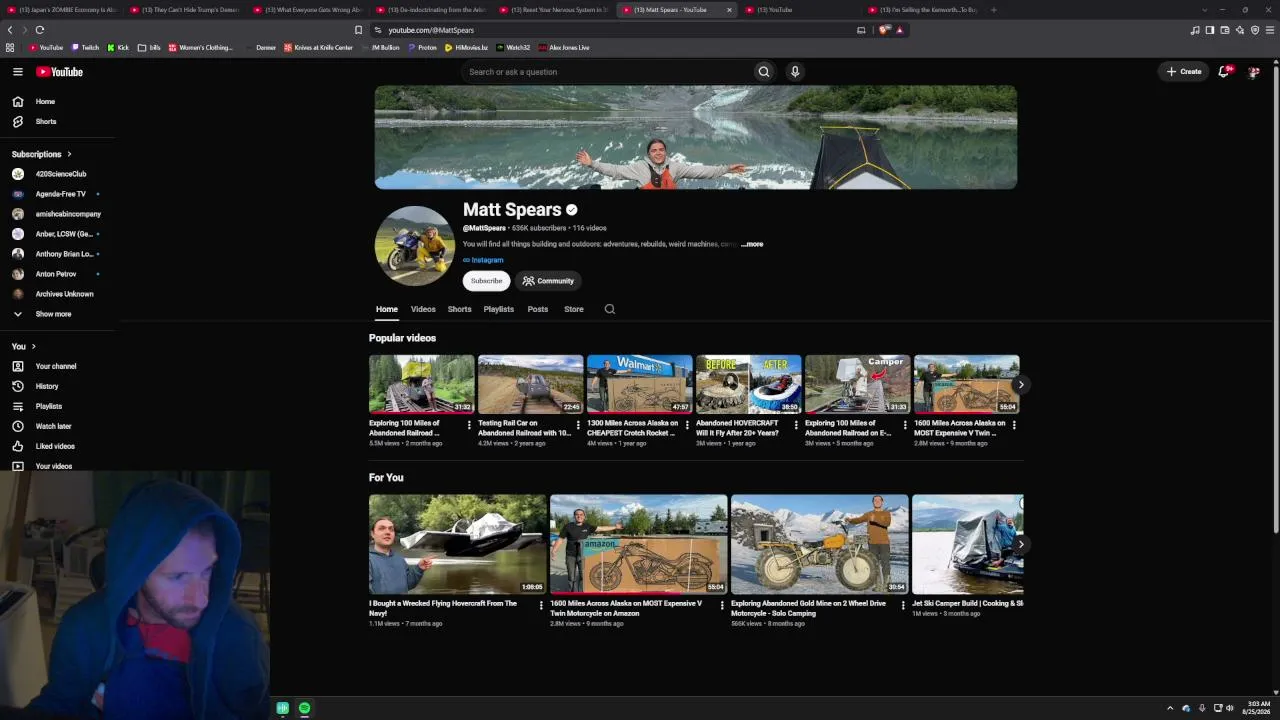Select the channel Home tab
The image size is (1280, 720).
(387, 309)
